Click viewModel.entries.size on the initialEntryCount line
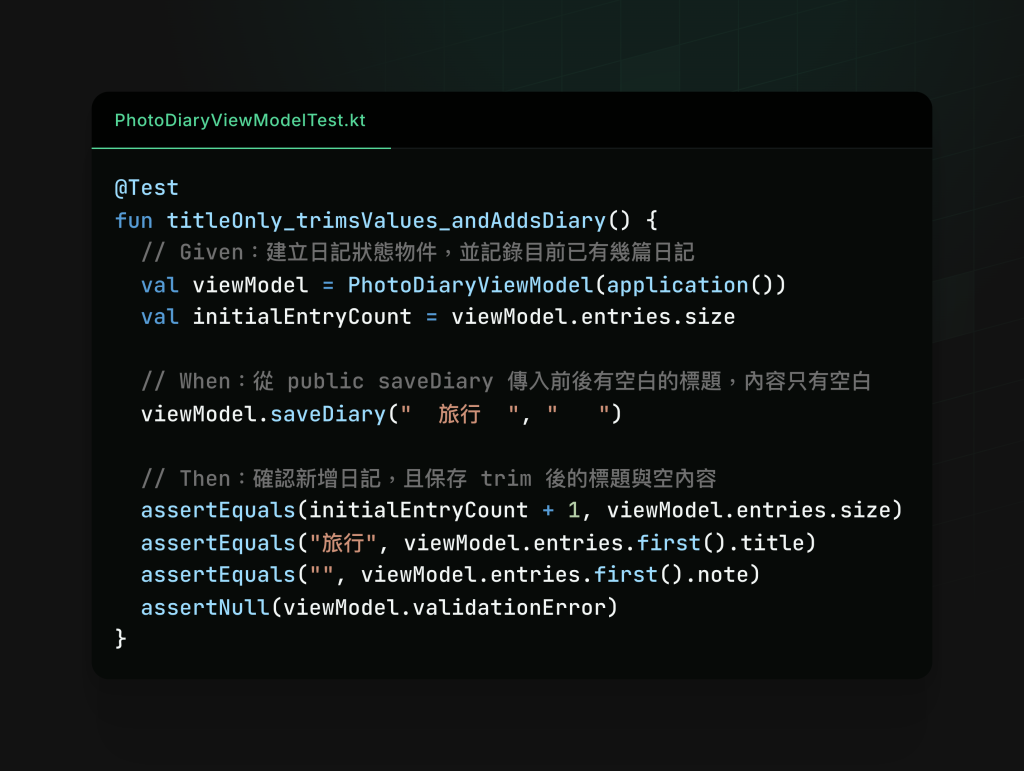Viewport: 1024px width, 771px height. click(593, 317)
